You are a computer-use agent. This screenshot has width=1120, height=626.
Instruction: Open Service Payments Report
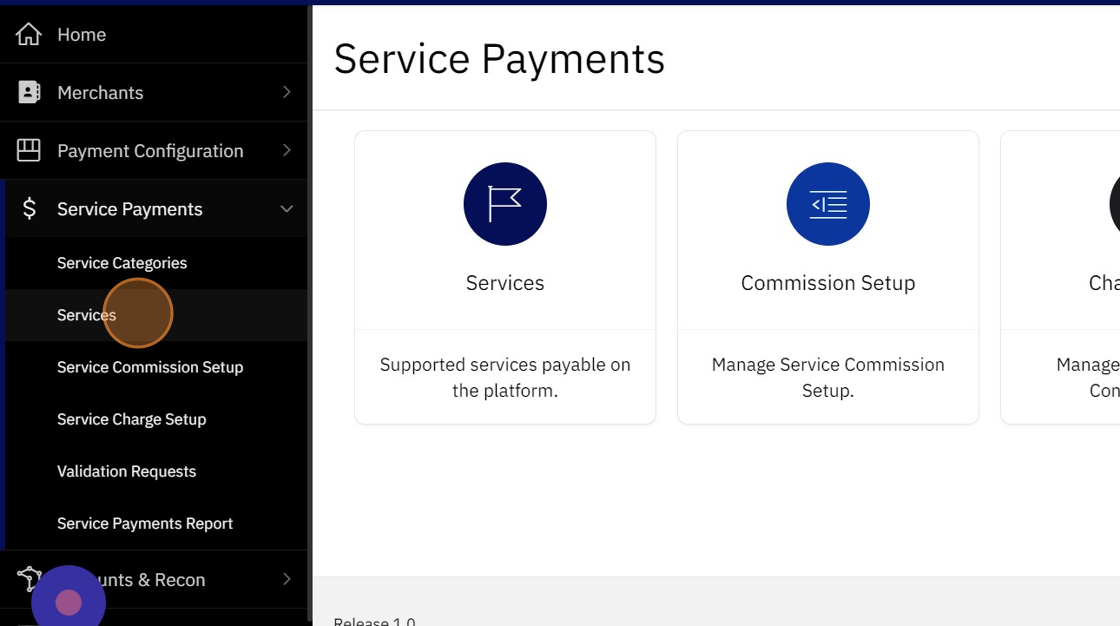point(145,523)
